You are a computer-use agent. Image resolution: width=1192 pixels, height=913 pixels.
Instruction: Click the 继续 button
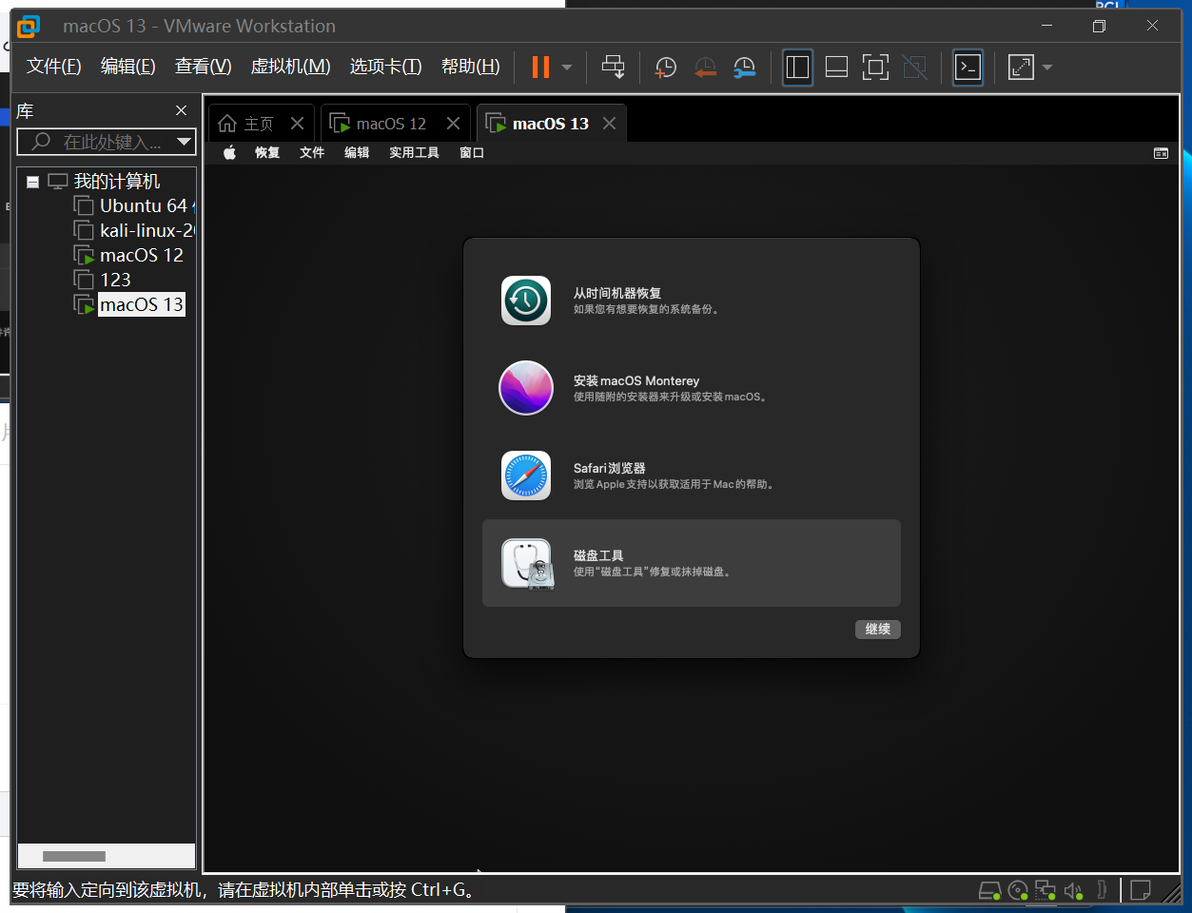coord(877,629)
